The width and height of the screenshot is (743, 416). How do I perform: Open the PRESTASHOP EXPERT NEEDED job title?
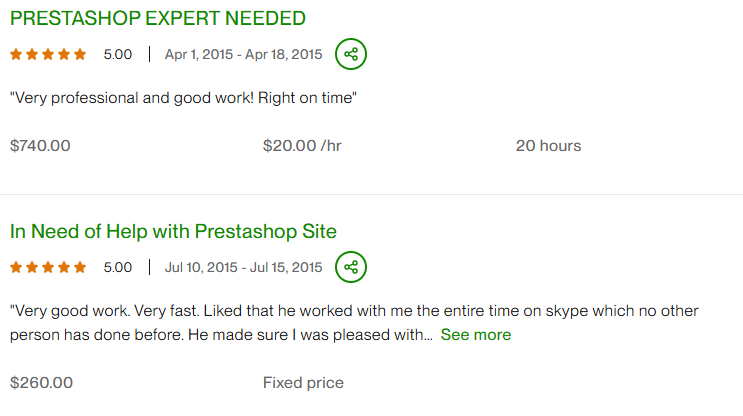pyautogui.click(x=158, y=18)
